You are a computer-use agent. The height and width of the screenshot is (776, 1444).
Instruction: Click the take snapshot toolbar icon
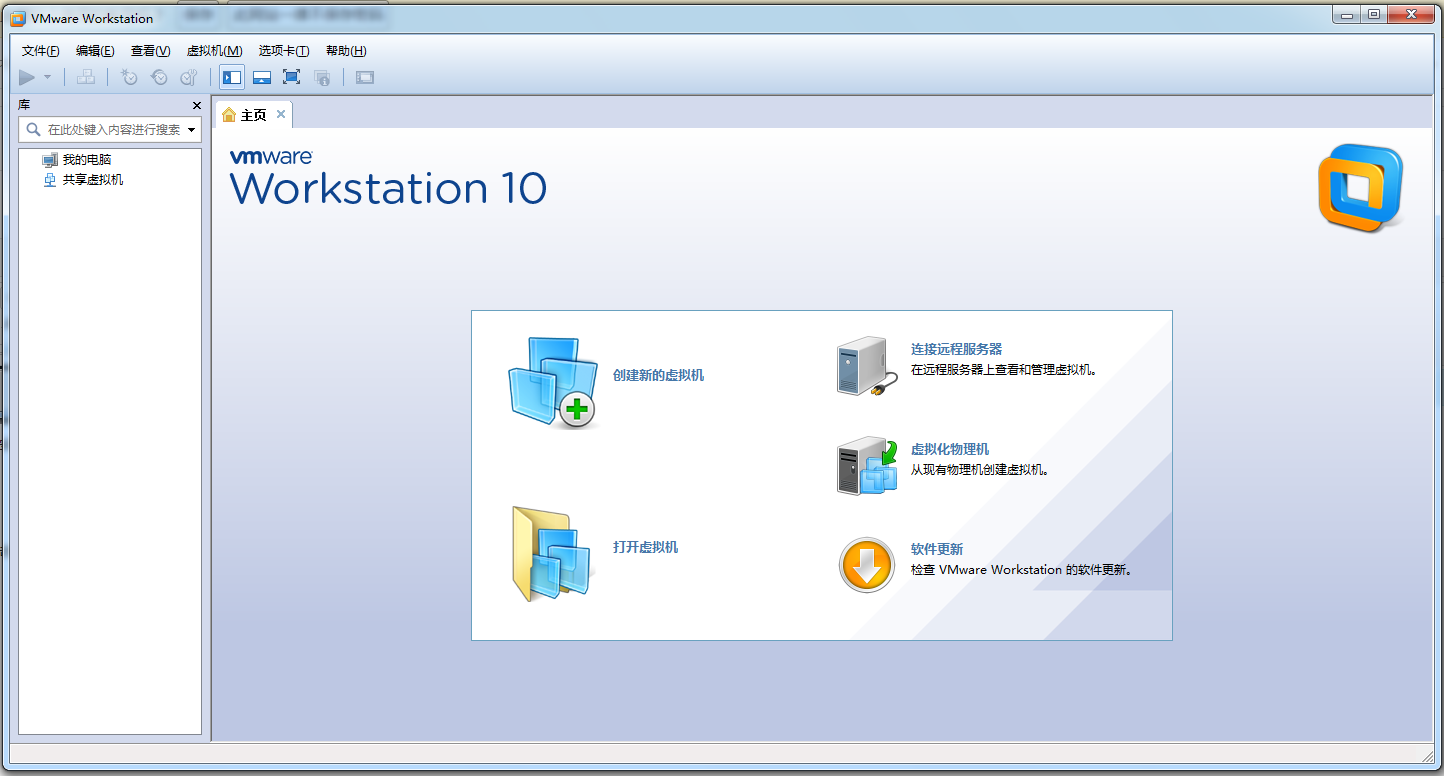129,77
